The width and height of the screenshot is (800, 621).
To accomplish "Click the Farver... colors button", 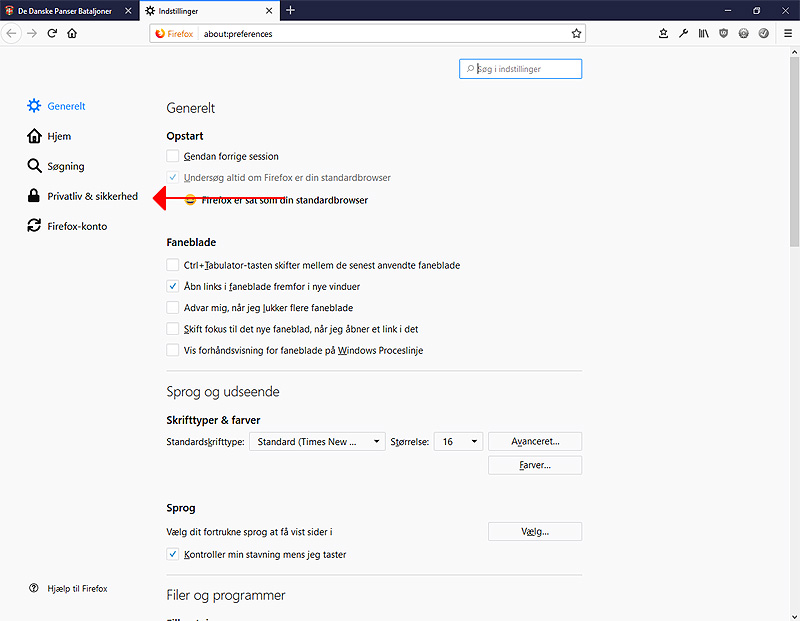I will (x=535, y=465).
